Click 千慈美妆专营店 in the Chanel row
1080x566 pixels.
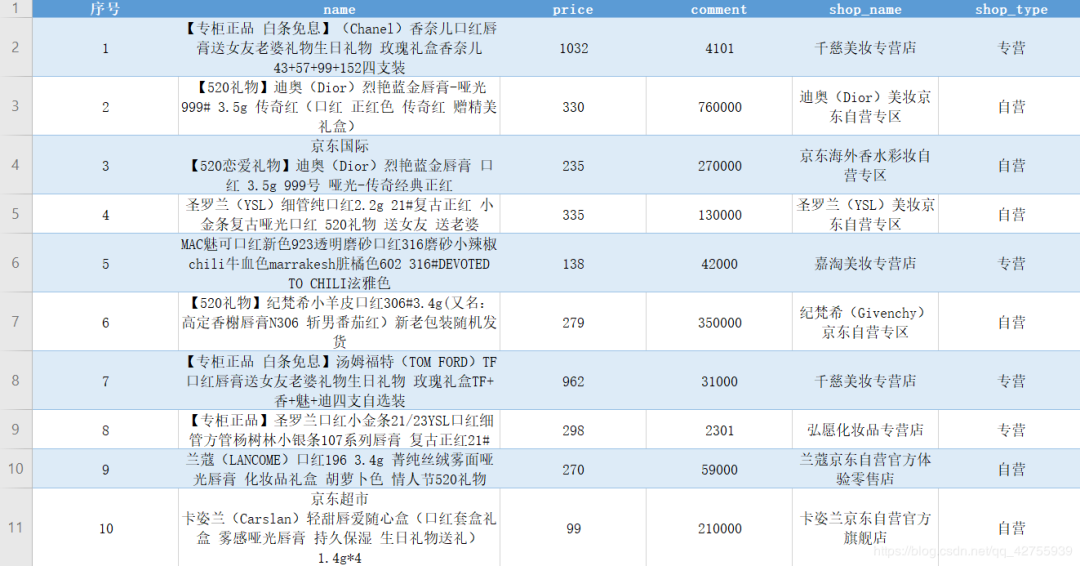click(x=865, y=48)
